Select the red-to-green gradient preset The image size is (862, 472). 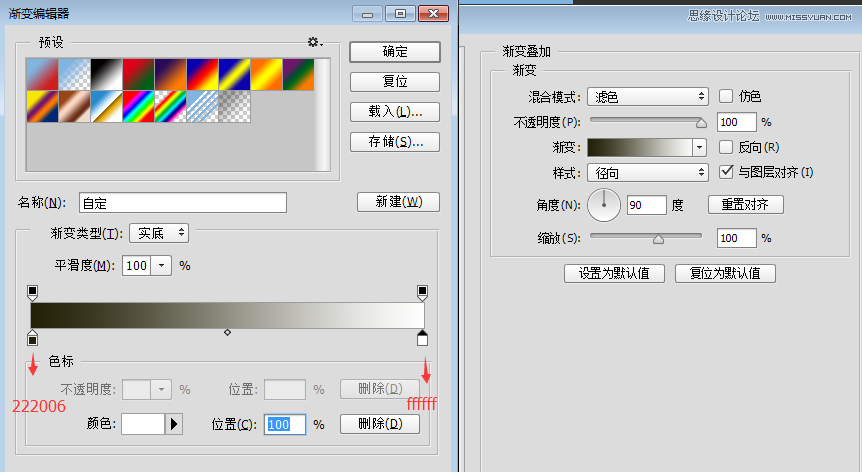(139, 75)
